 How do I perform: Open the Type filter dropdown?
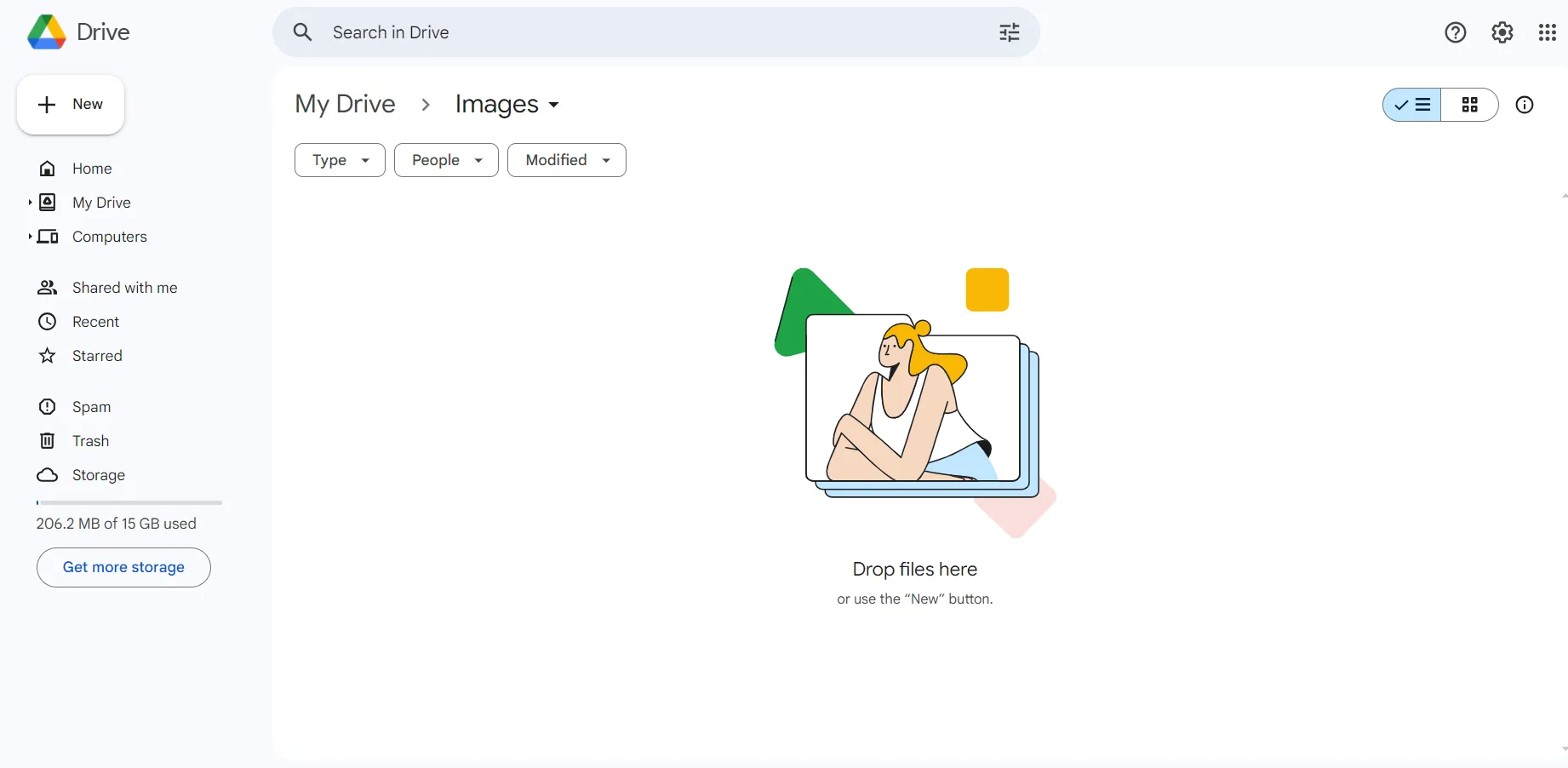tap(339, 160)
